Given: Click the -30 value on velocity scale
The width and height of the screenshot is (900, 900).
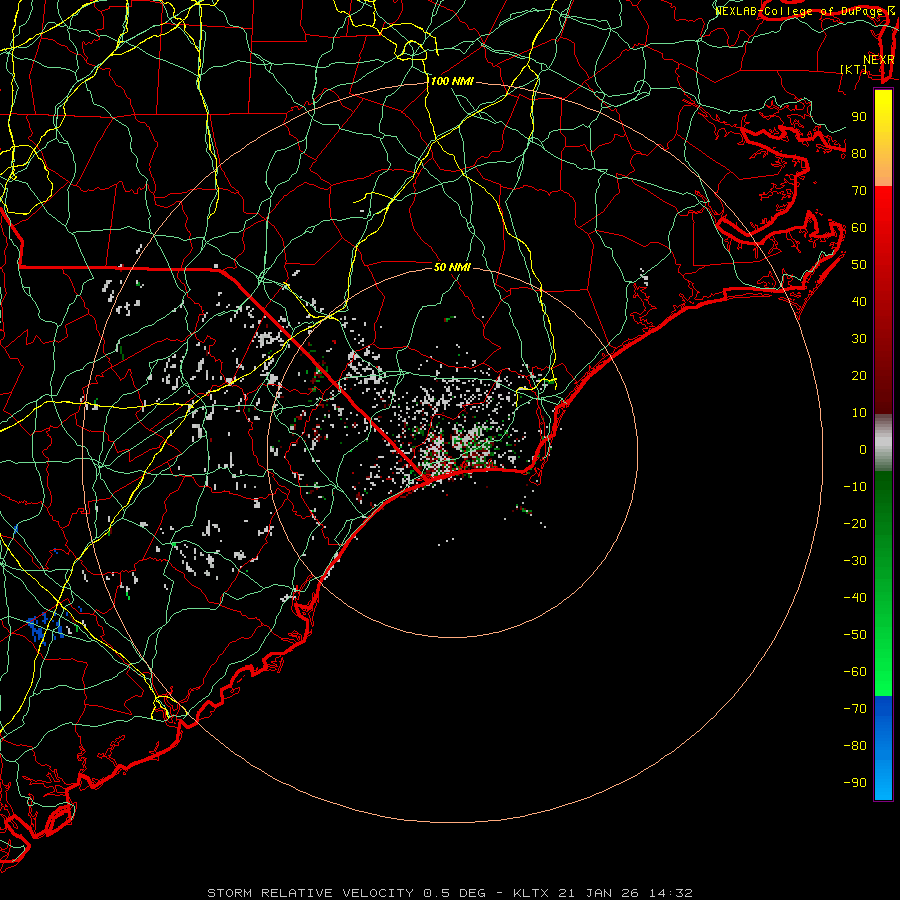Looking at the screenshot, I should (x=855, y=561).
